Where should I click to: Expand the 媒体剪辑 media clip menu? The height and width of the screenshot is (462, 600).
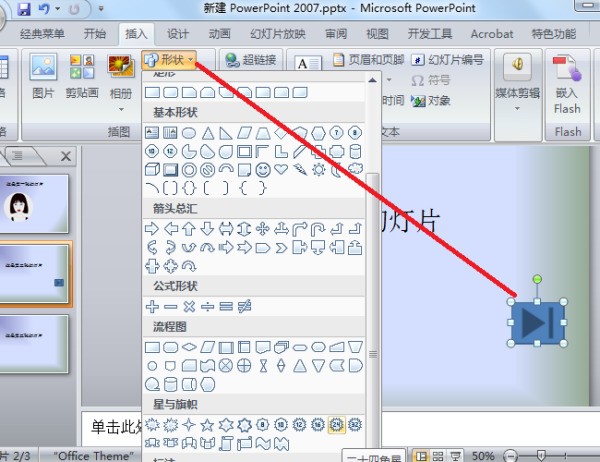pos(519,80)
